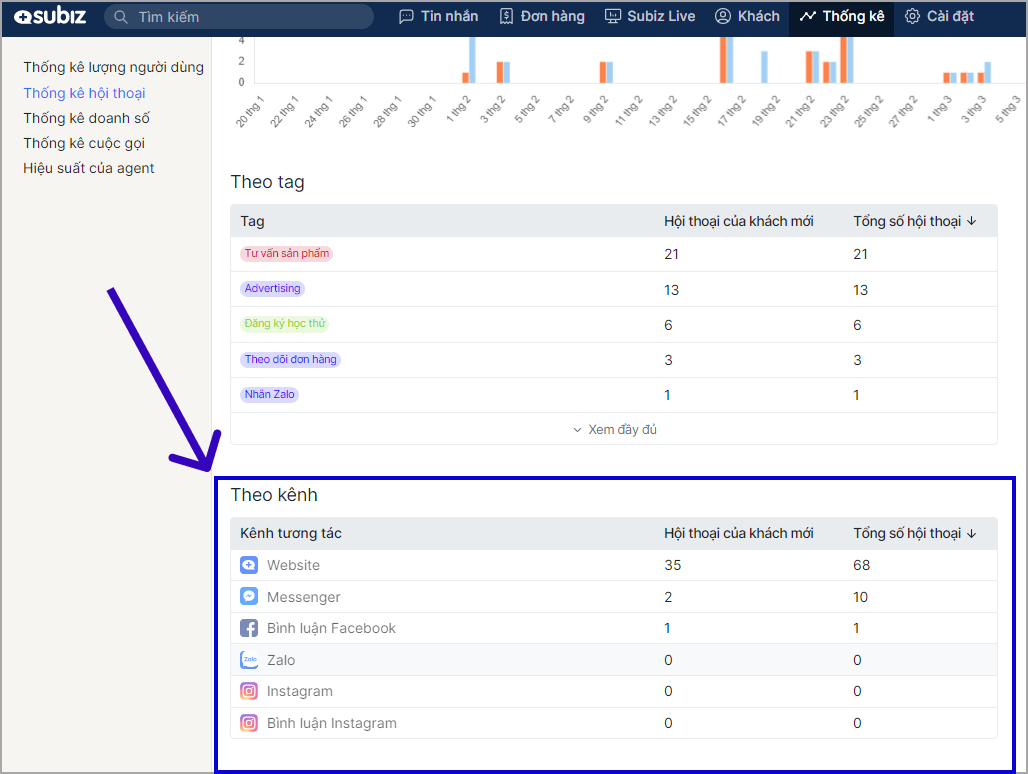Select Thống kê lượng người dùng
This screenshot has width=1028, height=774.
(x=113, y=67)
